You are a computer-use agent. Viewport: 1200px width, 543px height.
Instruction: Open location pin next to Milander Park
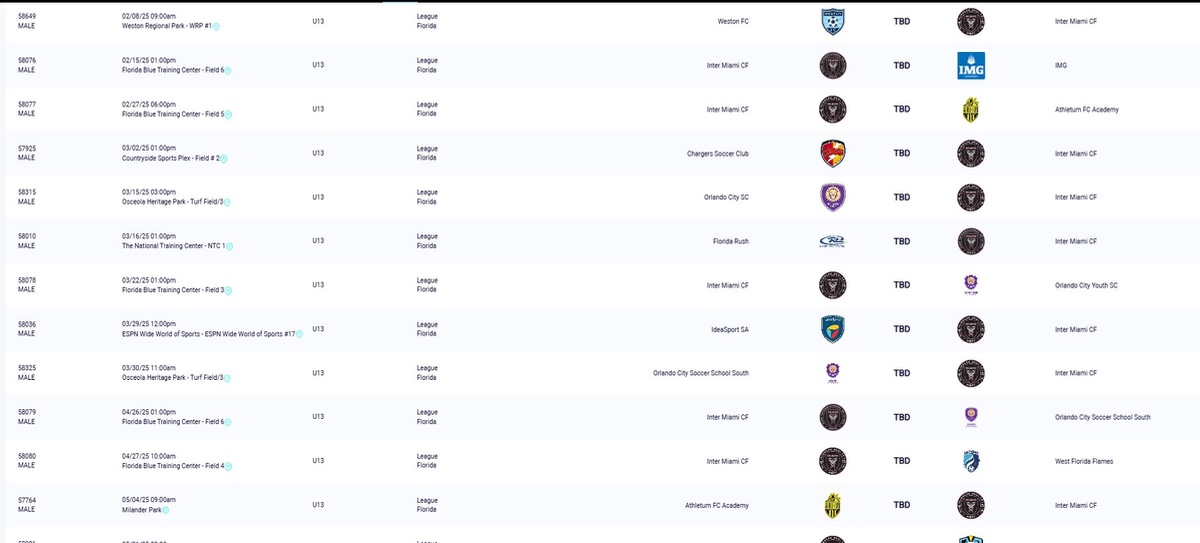[x=166, y=510]
